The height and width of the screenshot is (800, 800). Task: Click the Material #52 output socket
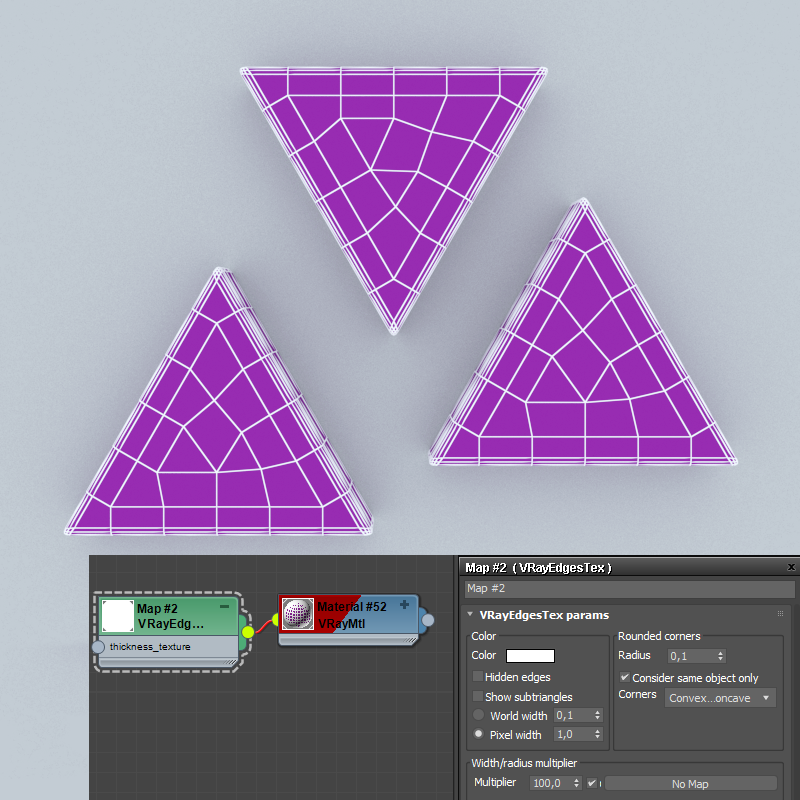[x=428, y=620]
